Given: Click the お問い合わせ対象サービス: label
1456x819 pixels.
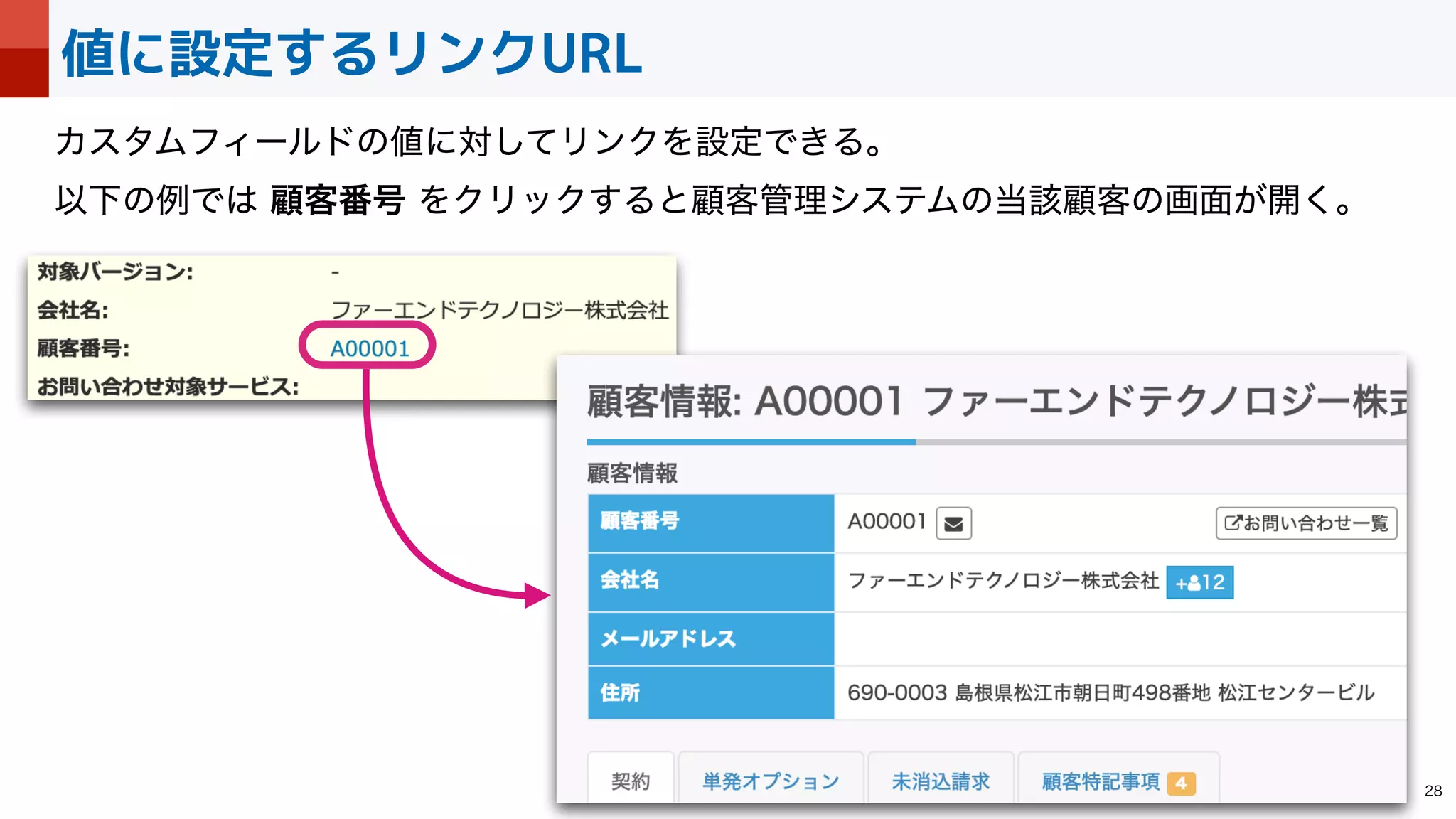Looking at the screenshot, I should pyautogui.click(x=168, y=387).
